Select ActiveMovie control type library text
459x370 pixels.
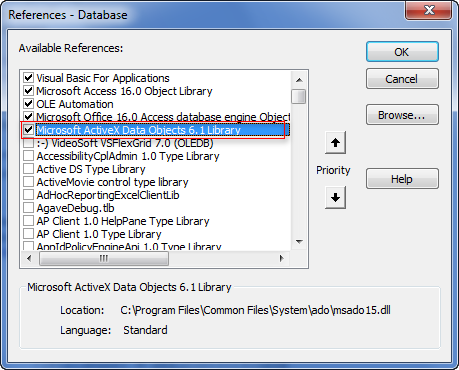tap(112, 182)
